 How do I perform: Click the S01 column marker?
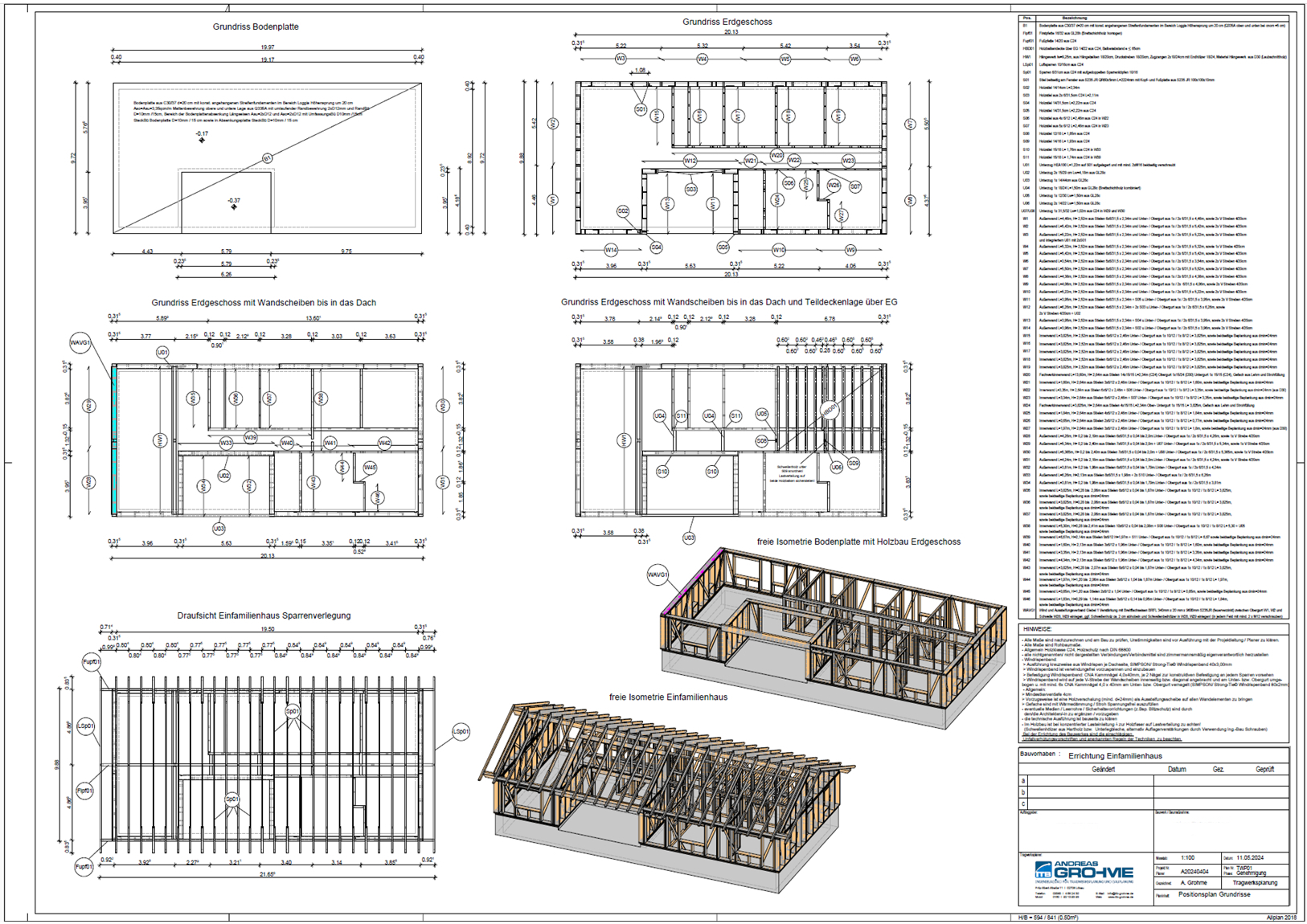tap(641, 108)
